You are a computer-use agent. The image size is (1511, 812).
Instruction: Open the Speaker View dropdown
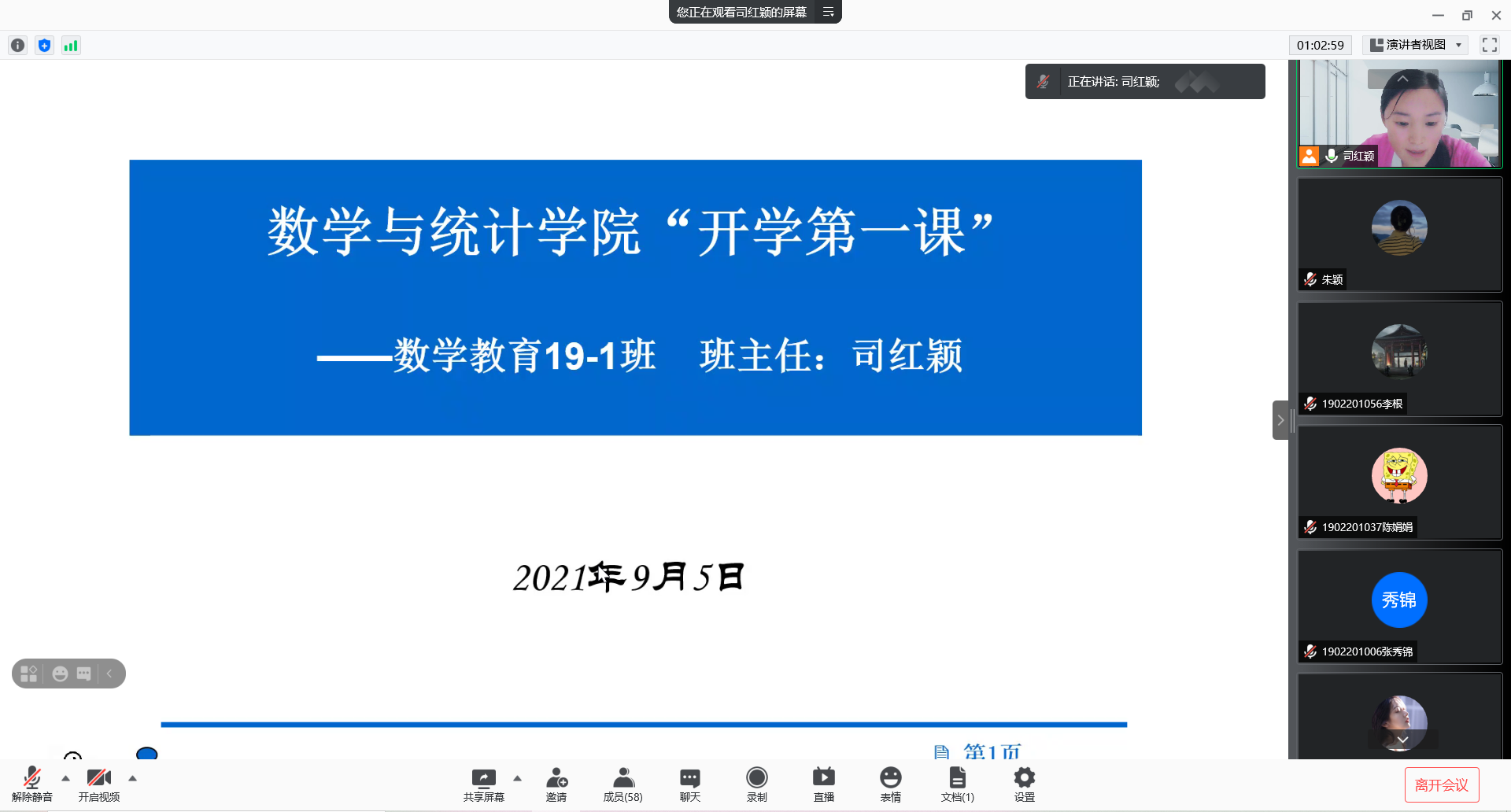pos(1416,45)
